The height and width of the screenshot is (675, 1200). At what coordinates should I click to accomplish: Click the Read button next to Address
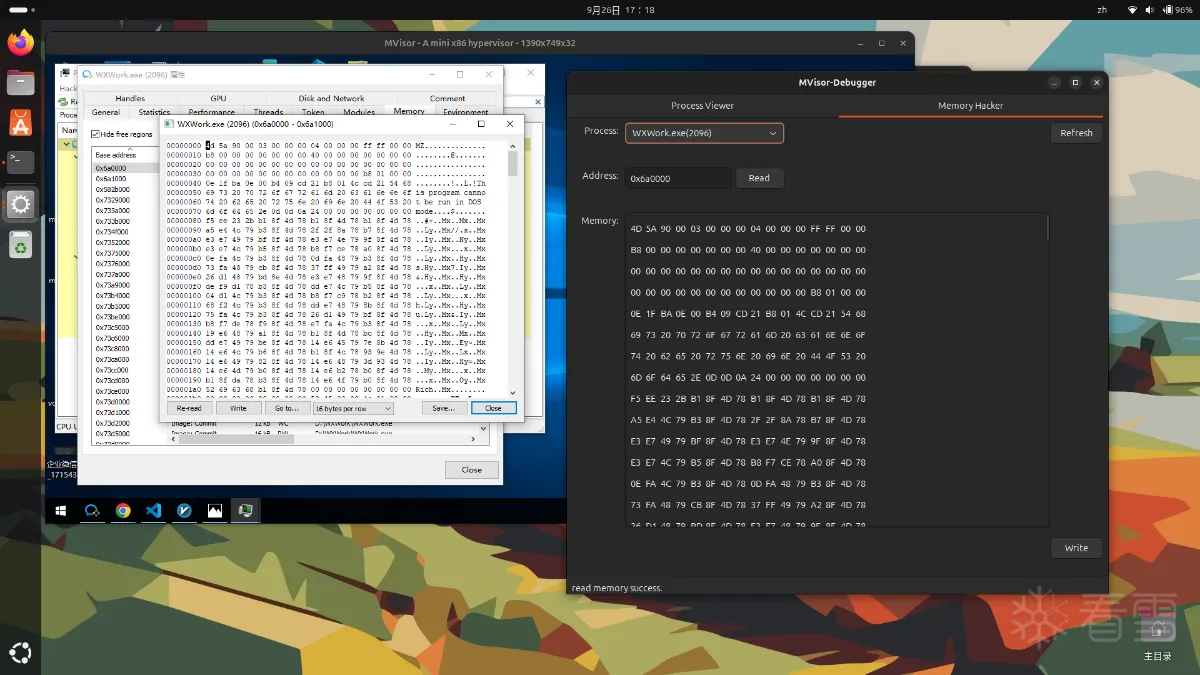[759, 178]
